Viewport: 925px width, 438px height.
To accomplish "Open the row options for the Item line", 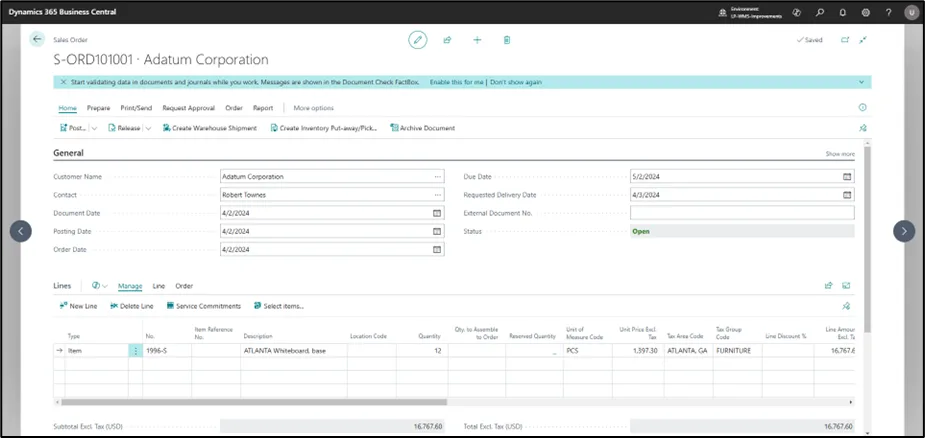I will click(136, 351).
